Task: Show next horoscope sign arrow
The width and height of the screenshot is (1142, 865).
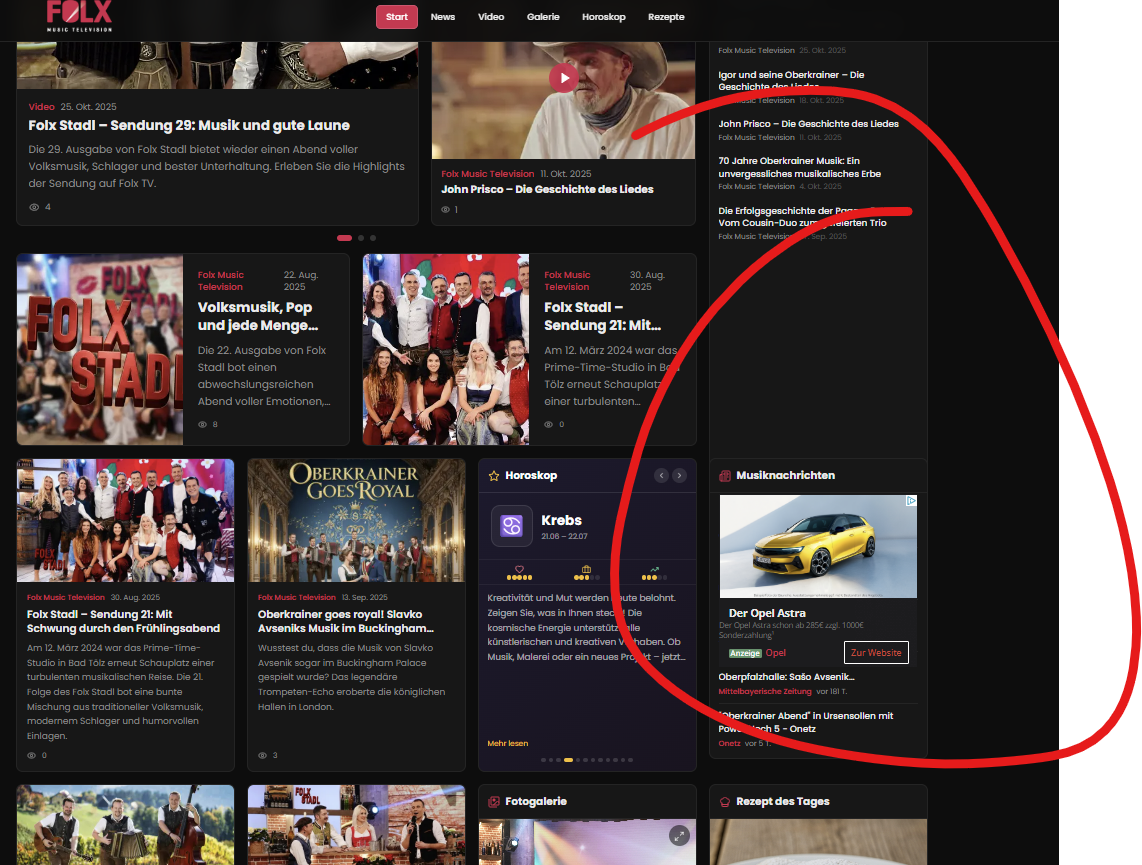Action: coord(679,475)
